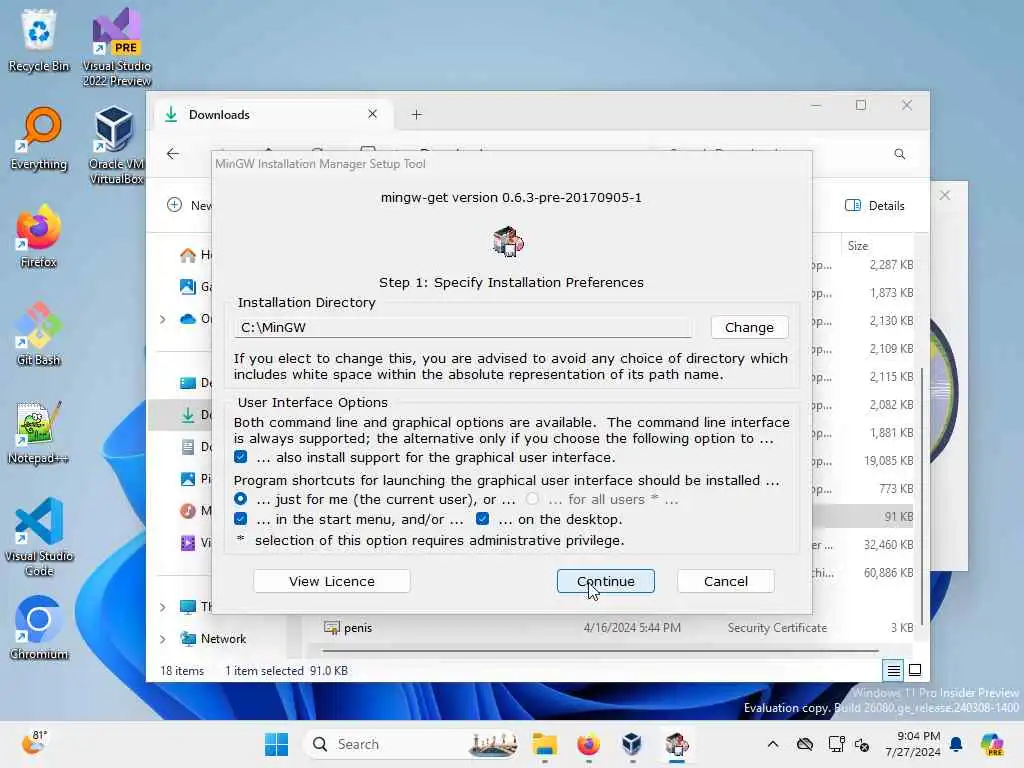
Task: Select the highlighted 91 KB file row
Action: 863,517
